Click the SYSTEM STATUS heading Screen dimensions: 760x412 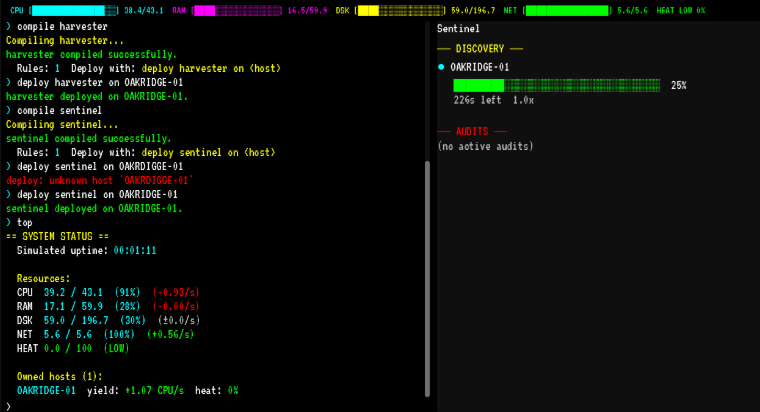click(57, 237)
